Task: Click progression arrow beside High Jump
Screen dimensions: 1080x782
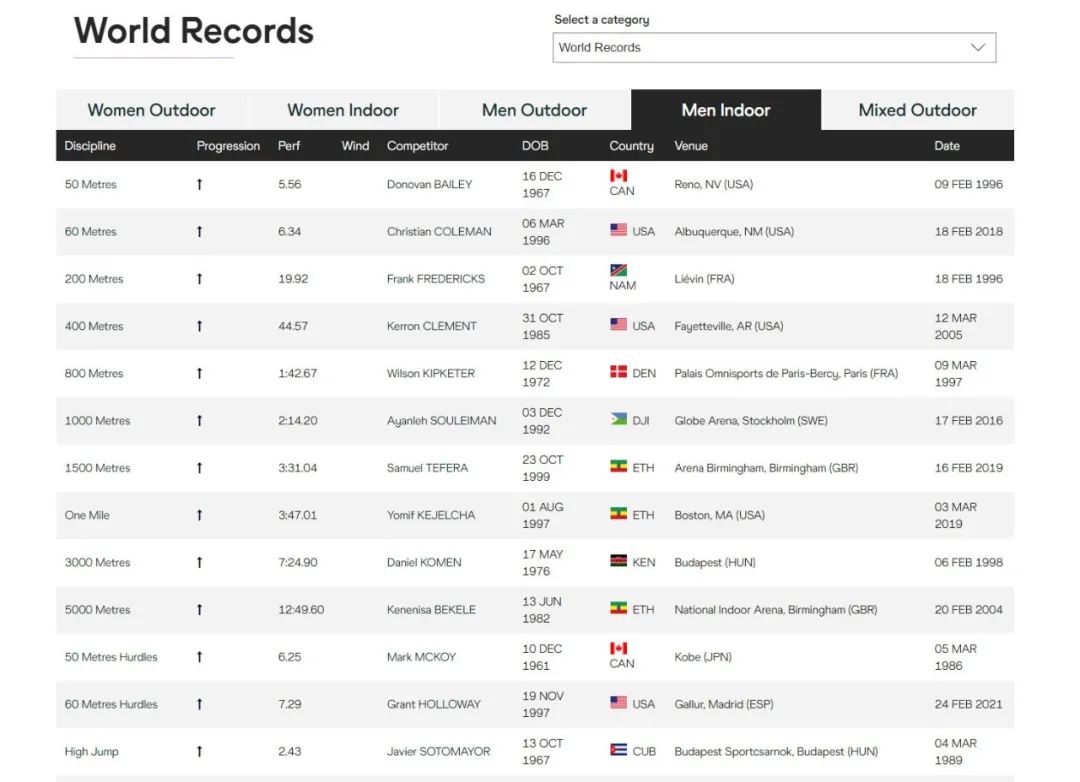Action: (199, 751)
